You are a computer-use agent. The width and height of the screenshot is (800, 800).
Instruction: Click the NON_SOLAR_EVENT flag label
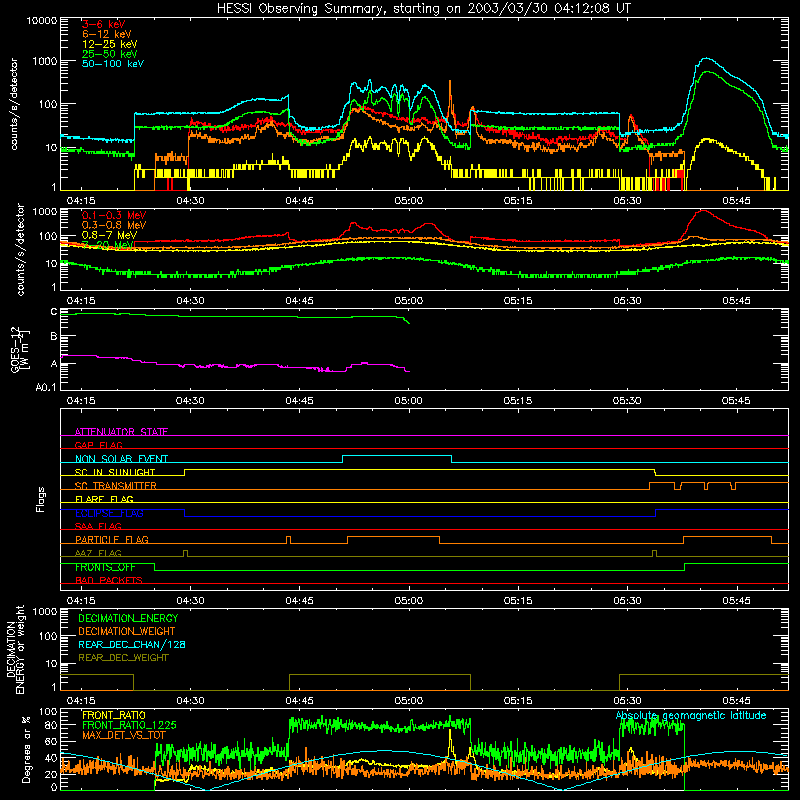(x=121, y=459)
